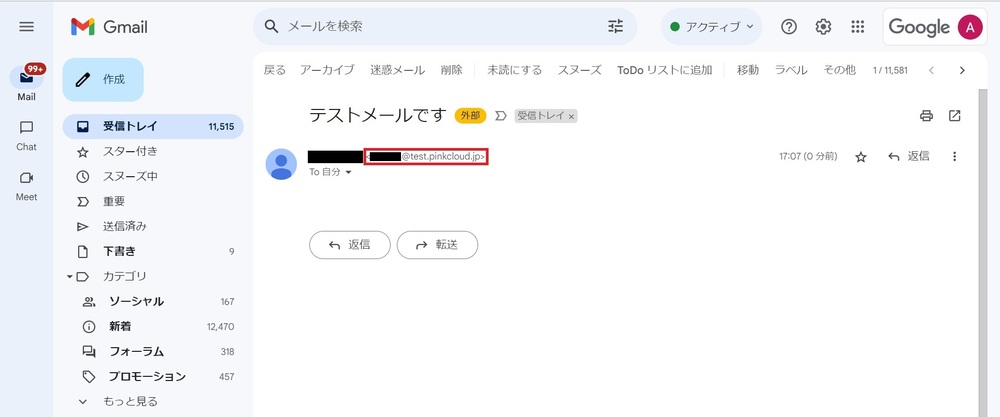Screen dimensions: 1000x417
Task: Open the three-dot more options menu
Action: [955, 156]
